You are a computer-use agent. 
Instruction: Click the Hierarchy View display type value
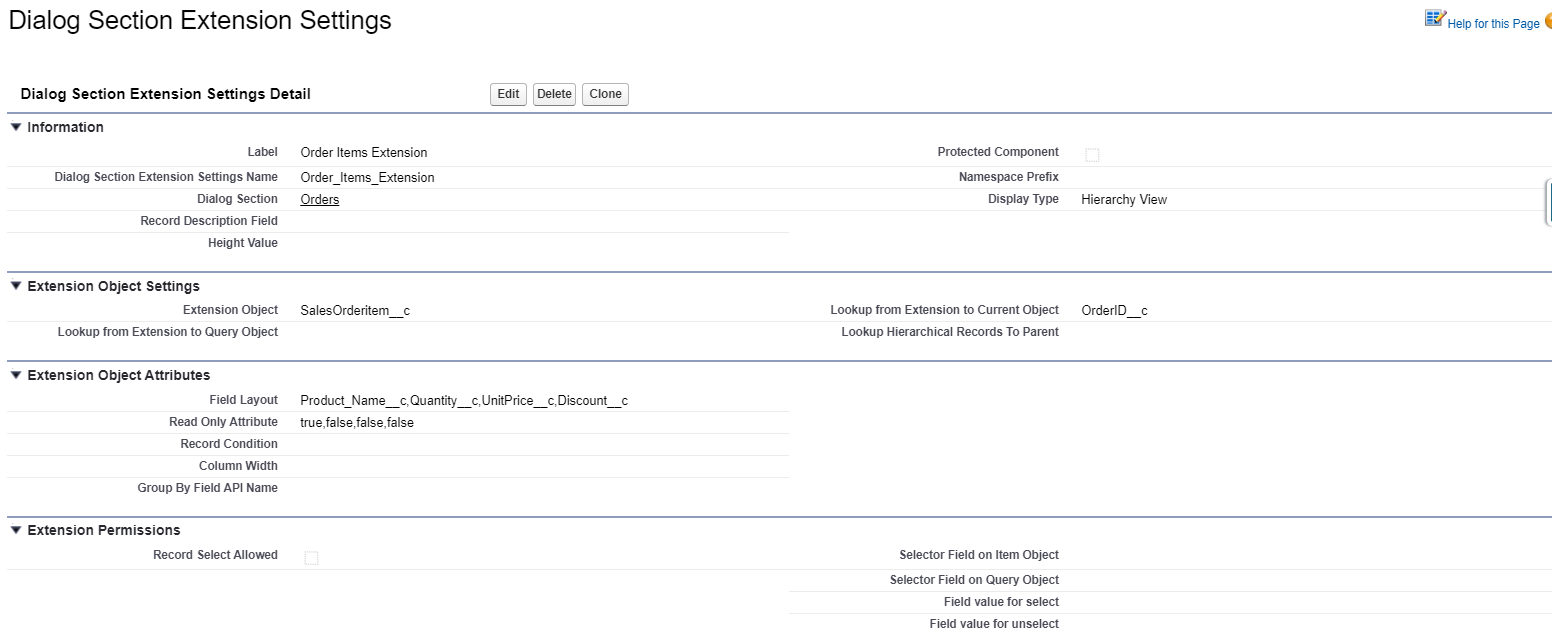click(x=1124, y=200)
